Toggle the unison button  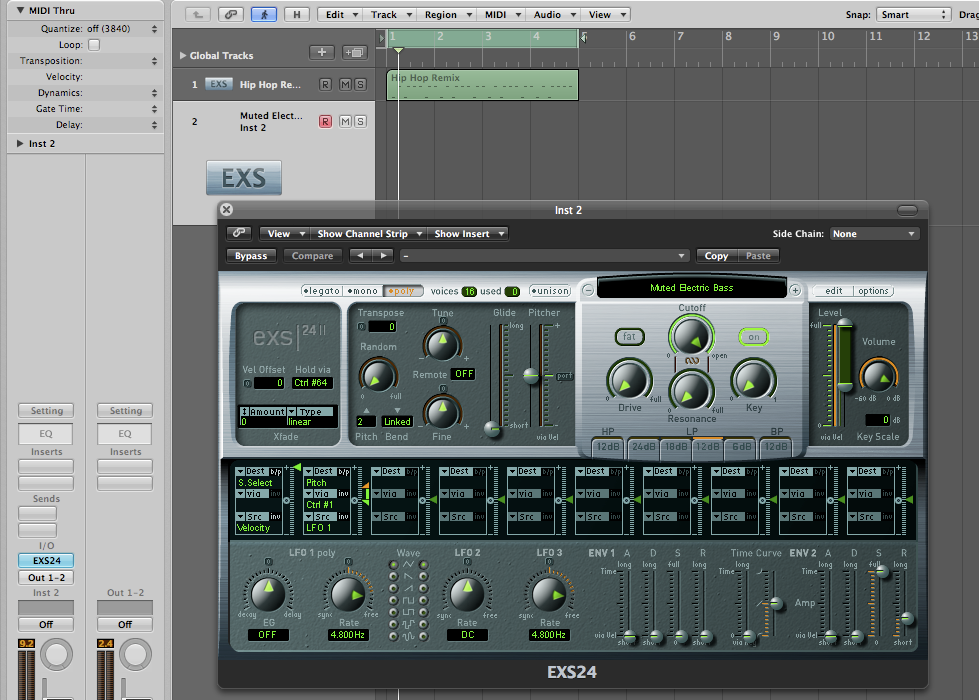[550, 291]
